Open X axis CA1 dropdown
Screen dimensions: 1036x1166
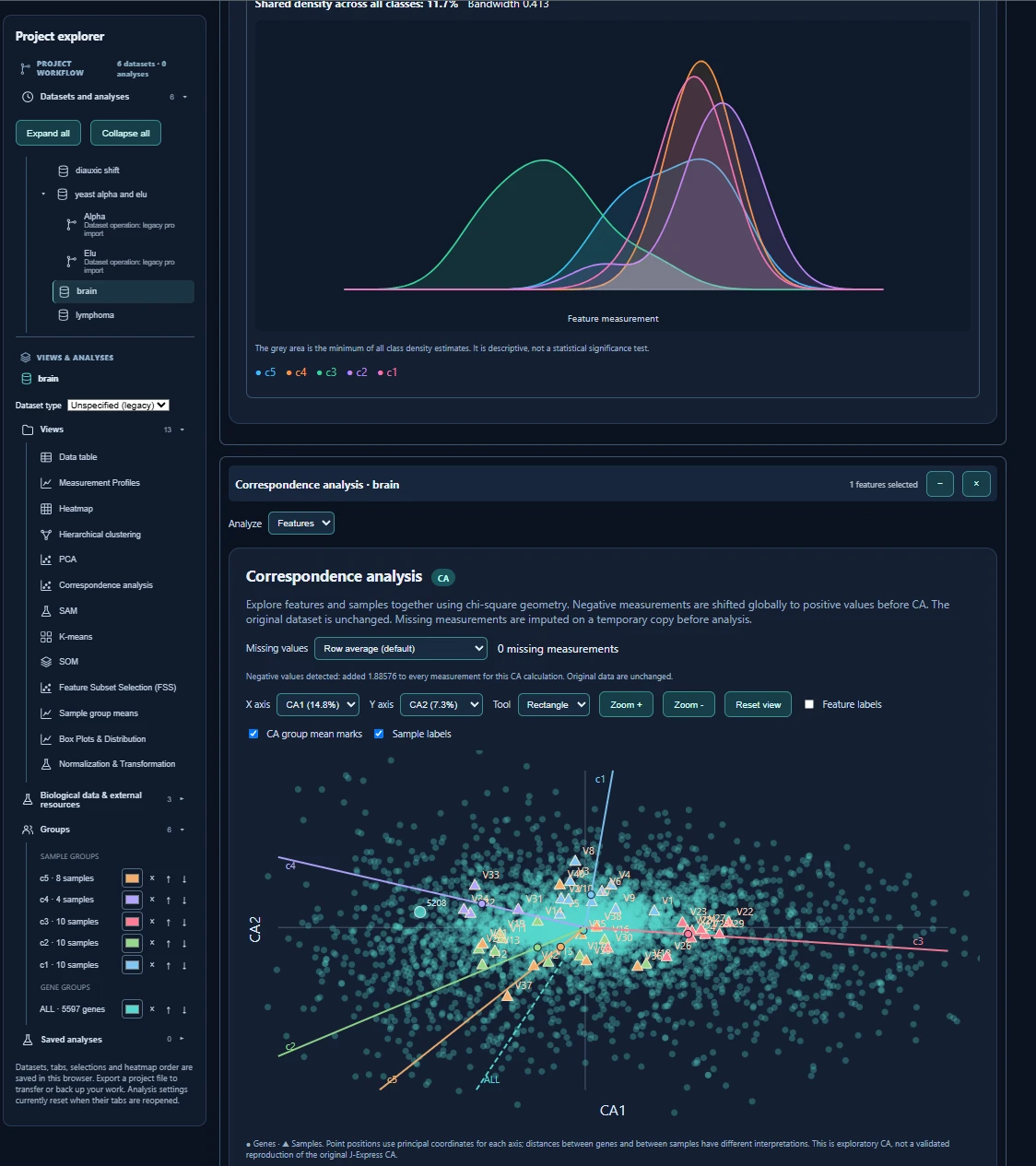coord(318,704)
